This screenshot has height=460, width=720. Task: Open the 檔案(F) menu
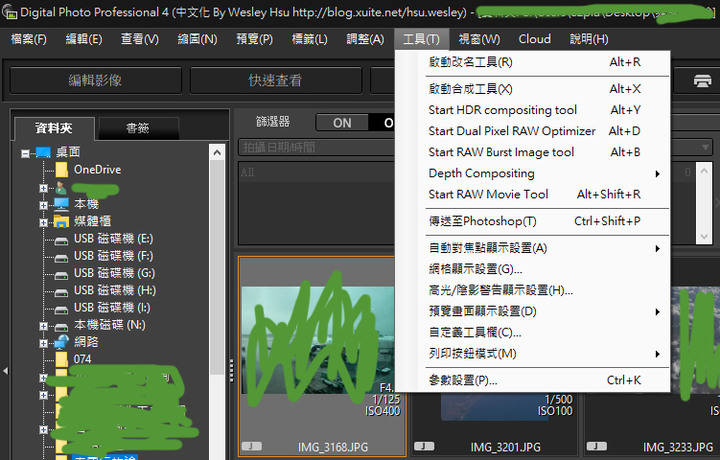(x=28, y=39)
